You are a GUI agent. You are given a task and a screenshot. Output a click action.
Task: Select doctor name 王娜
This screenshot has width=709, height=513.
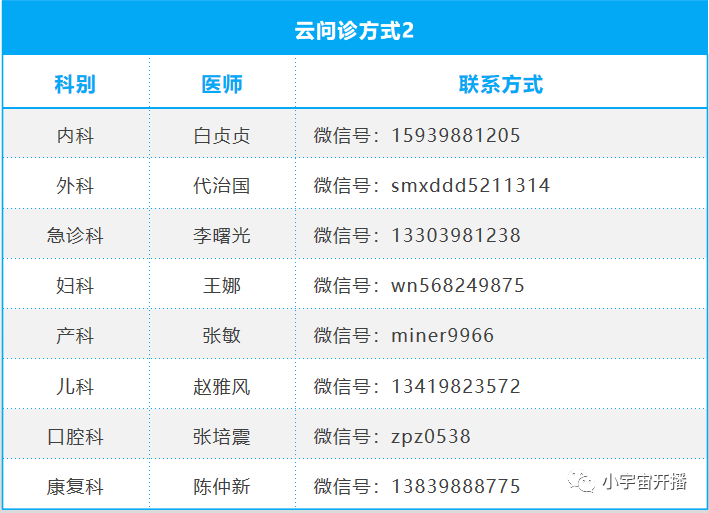[222, 286]
